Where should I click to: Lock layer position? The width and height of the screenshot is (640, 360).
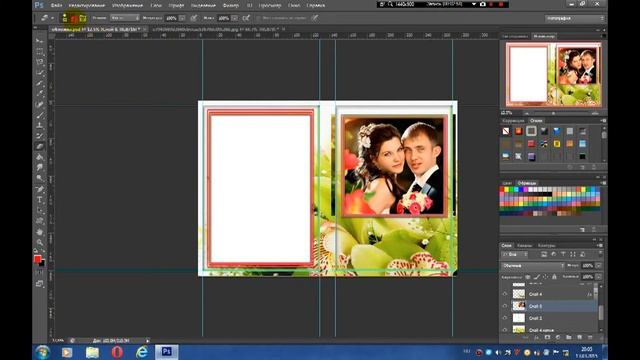(545, 277)
